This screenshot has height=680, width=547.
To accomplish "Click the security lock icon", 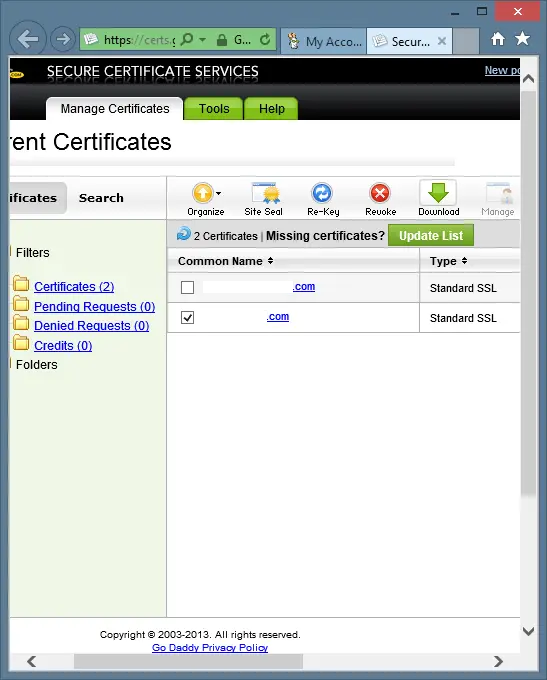I will click(222, 40).
